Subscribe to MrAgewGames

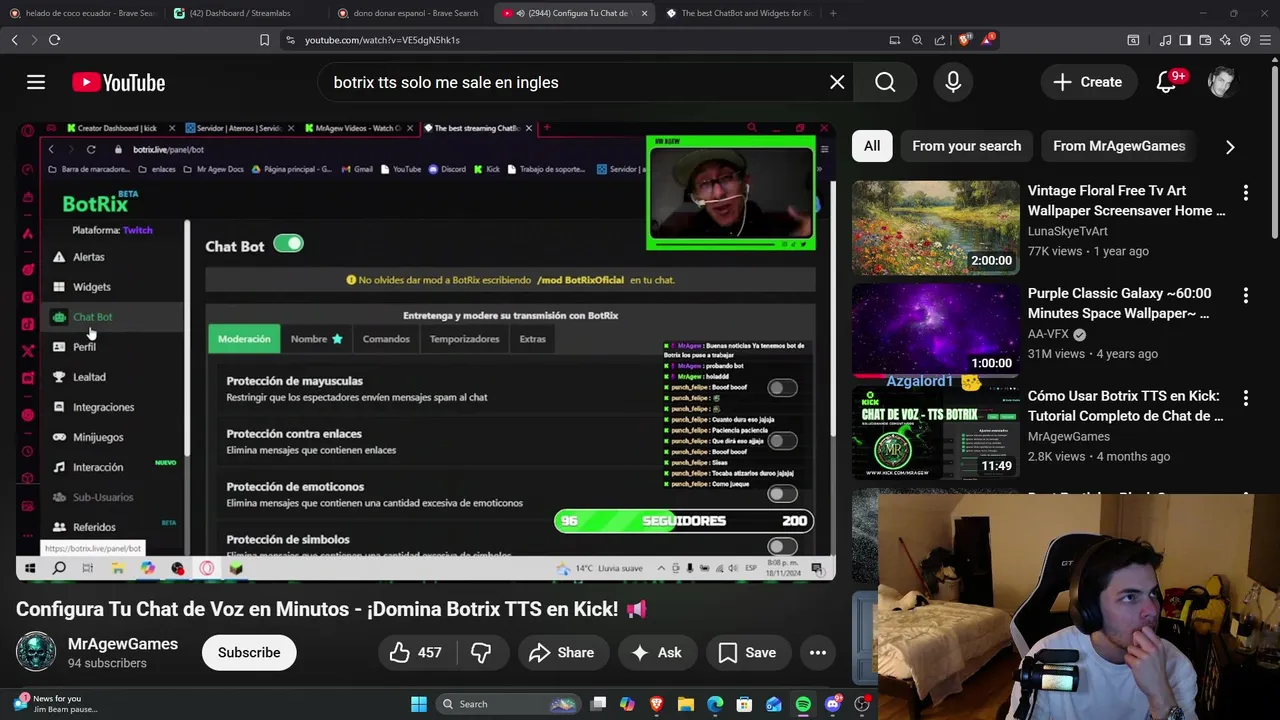(249, 652)
